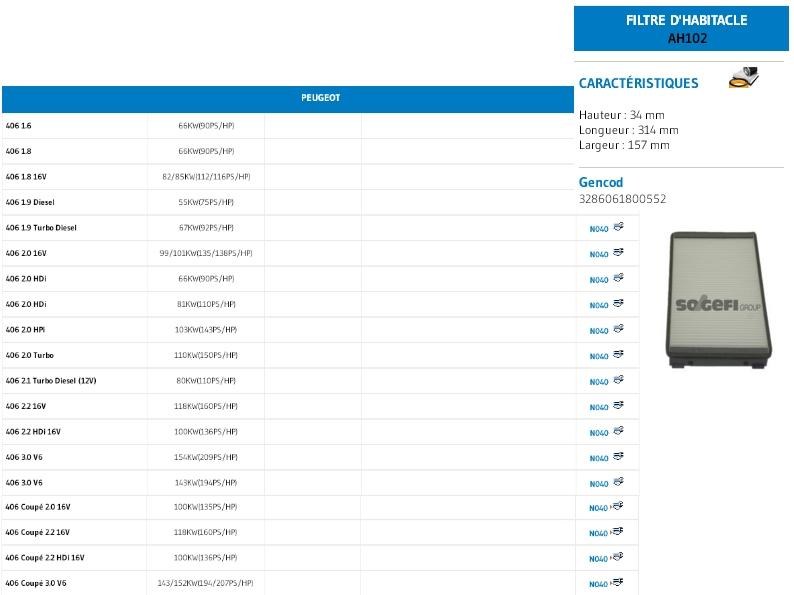Open the Sogefi cabin filter product image
This screenshot has width=794, height=595.
point(718,300)
